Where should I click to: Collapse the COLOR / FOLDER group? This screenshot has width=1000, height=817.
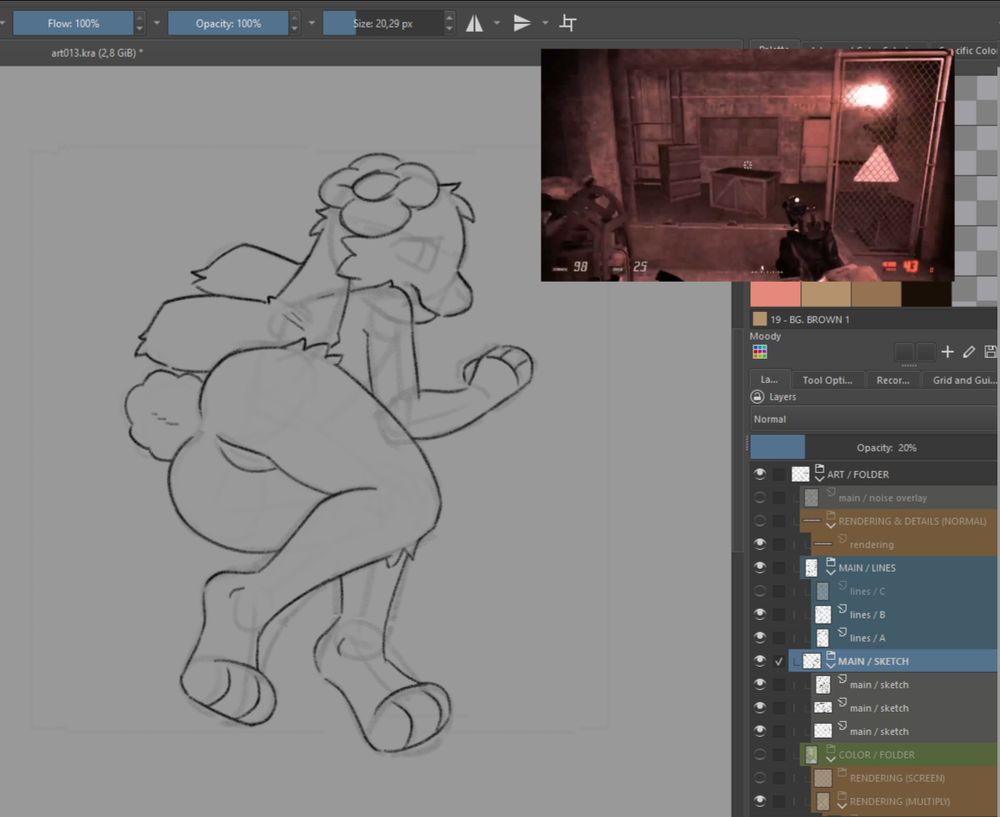[x=830, y=759]
